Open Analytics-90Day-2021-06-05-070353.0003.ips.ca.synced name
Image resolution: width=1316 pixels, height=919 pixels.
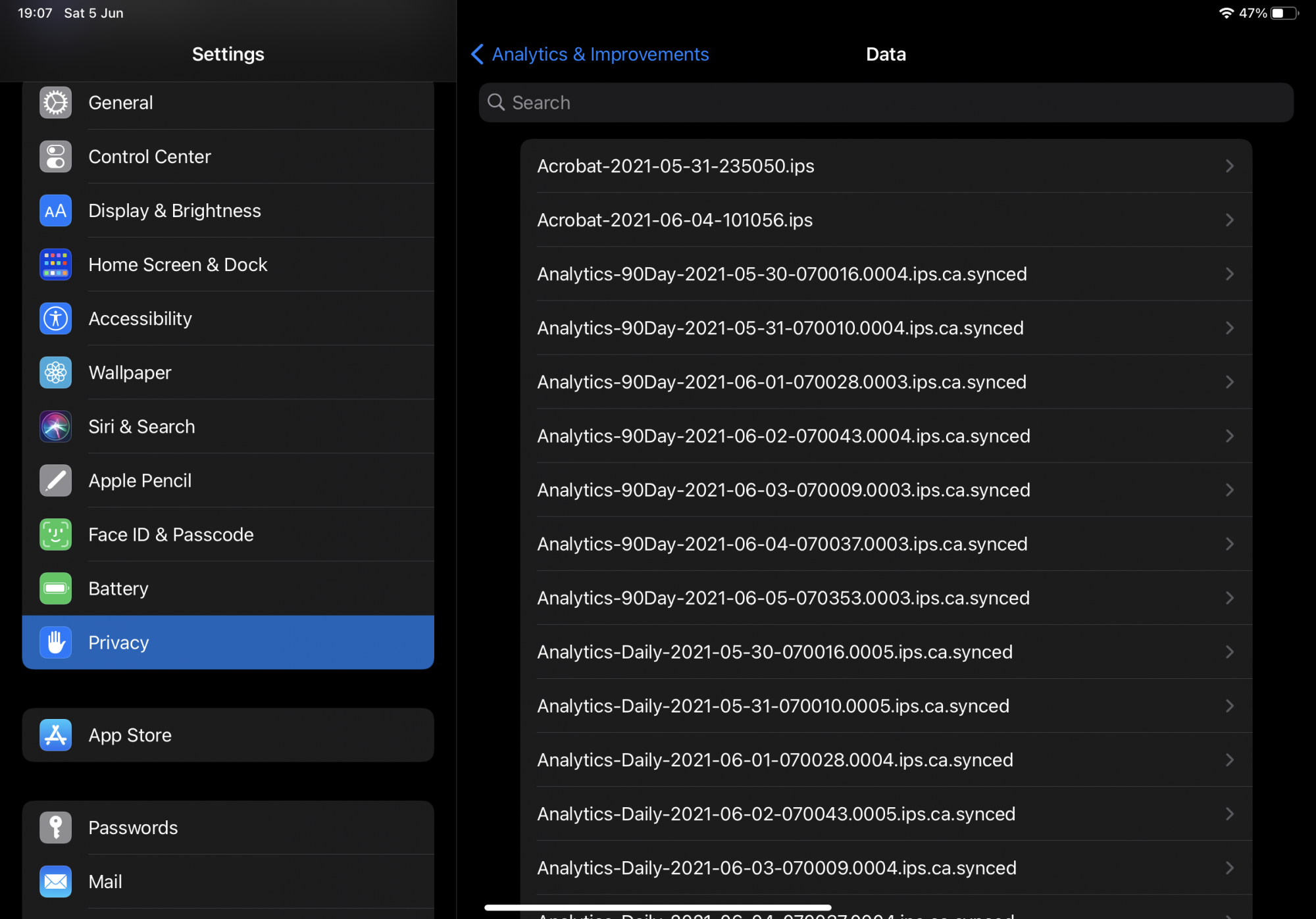[784, 597]
